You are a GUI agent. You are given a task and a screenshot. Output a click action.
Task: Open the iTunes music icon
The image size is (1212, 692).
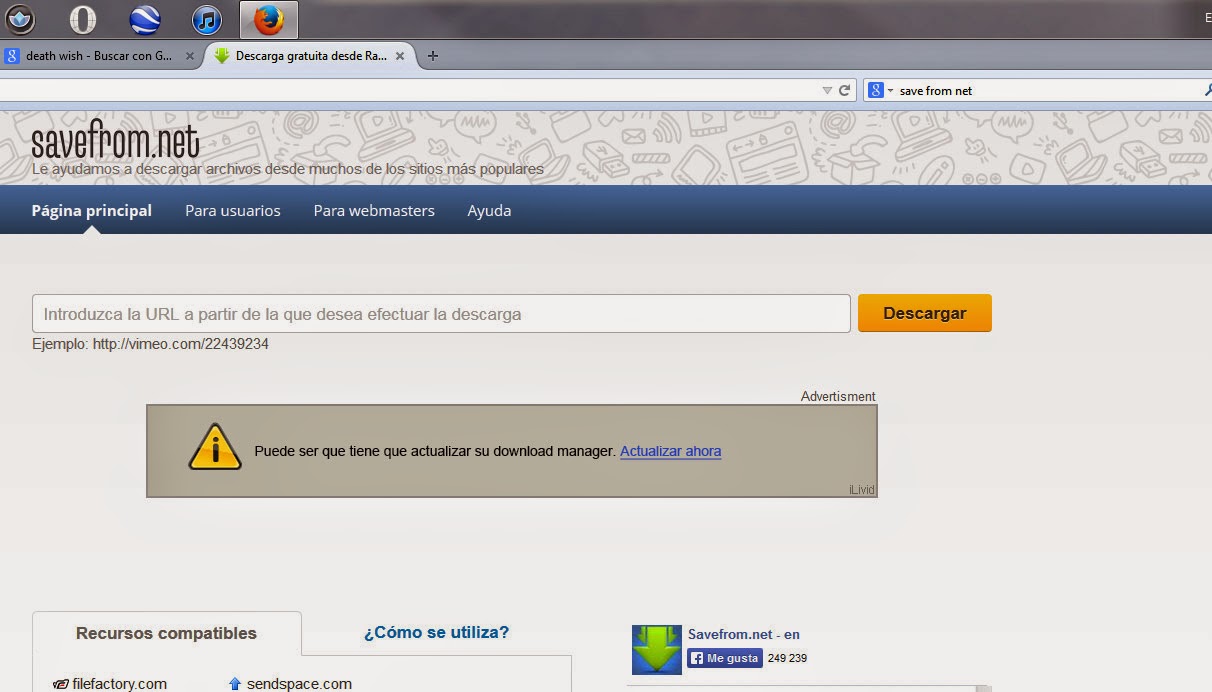pyautogui.click(x=207, y=19)
